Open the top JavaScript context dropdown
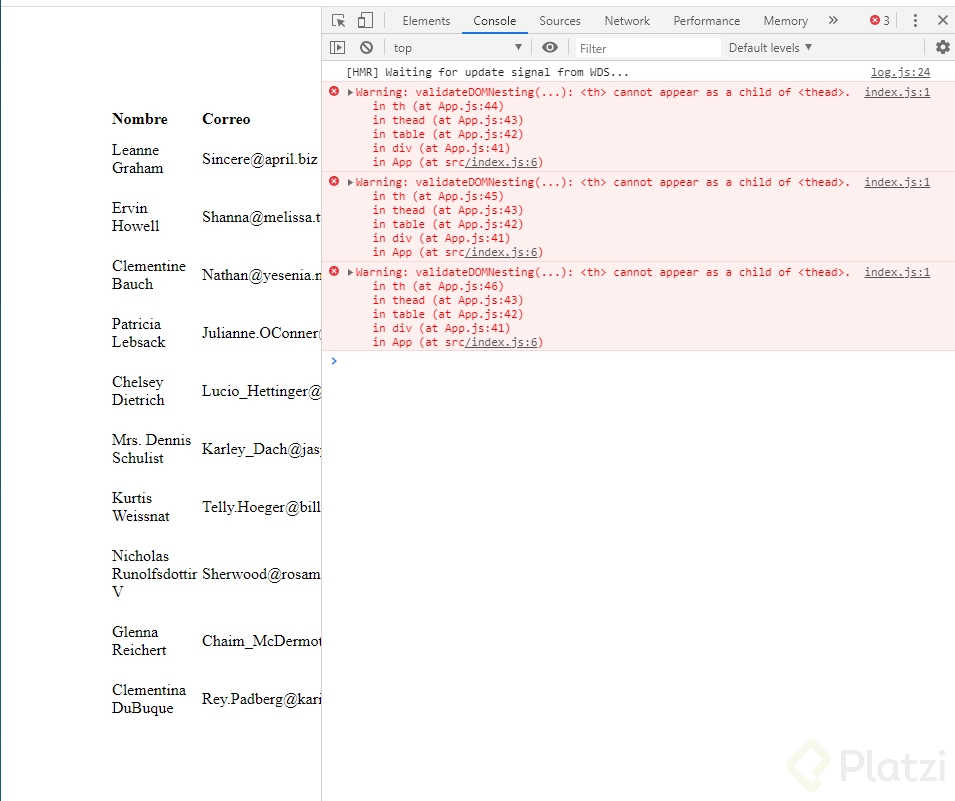The height and width of the screenshot is (801, 955). pyautogui.click(x=457, y=48)
